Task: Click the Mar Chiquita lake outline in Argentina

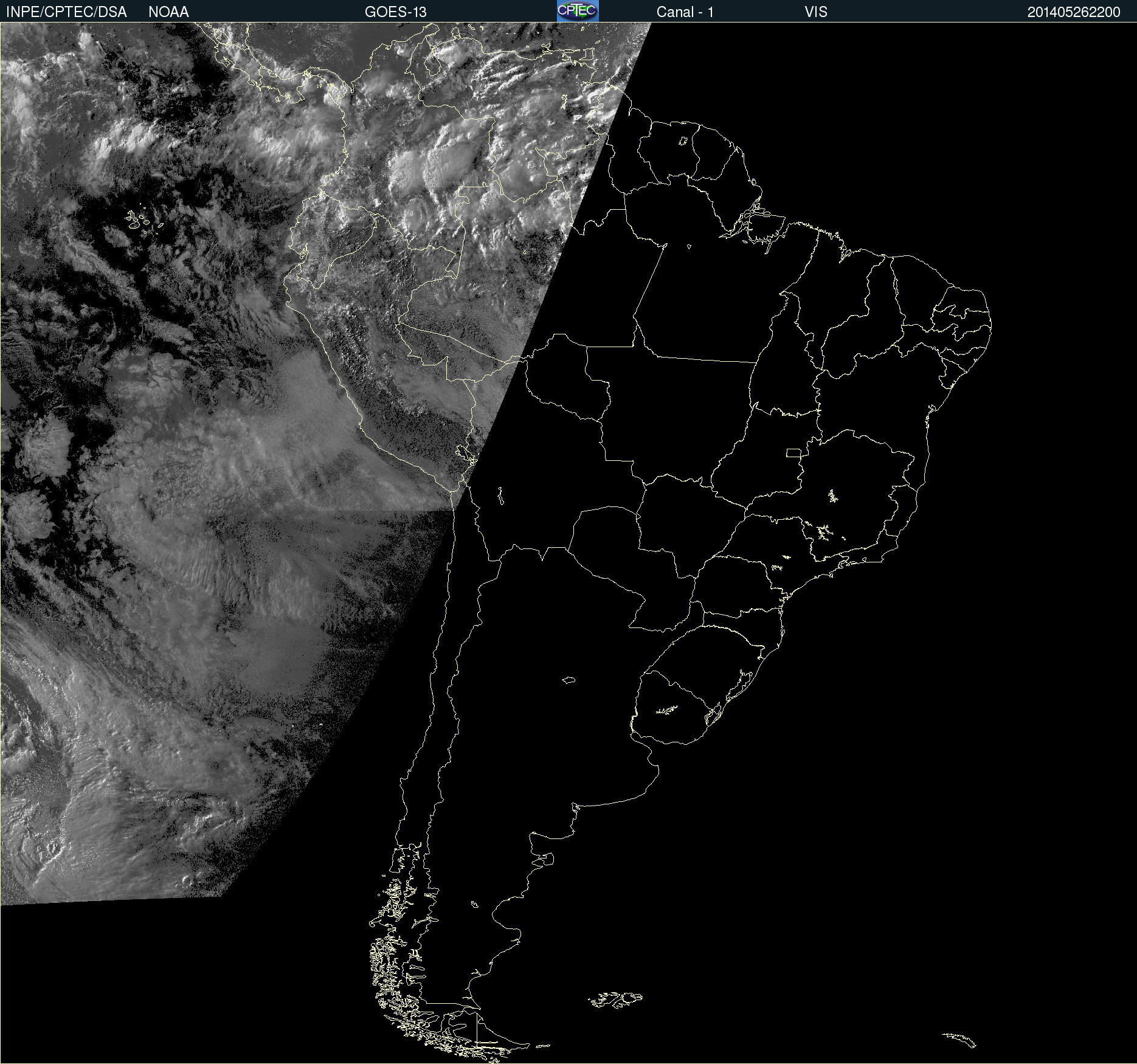Action: pyautogui.click(x=568, y=680)
